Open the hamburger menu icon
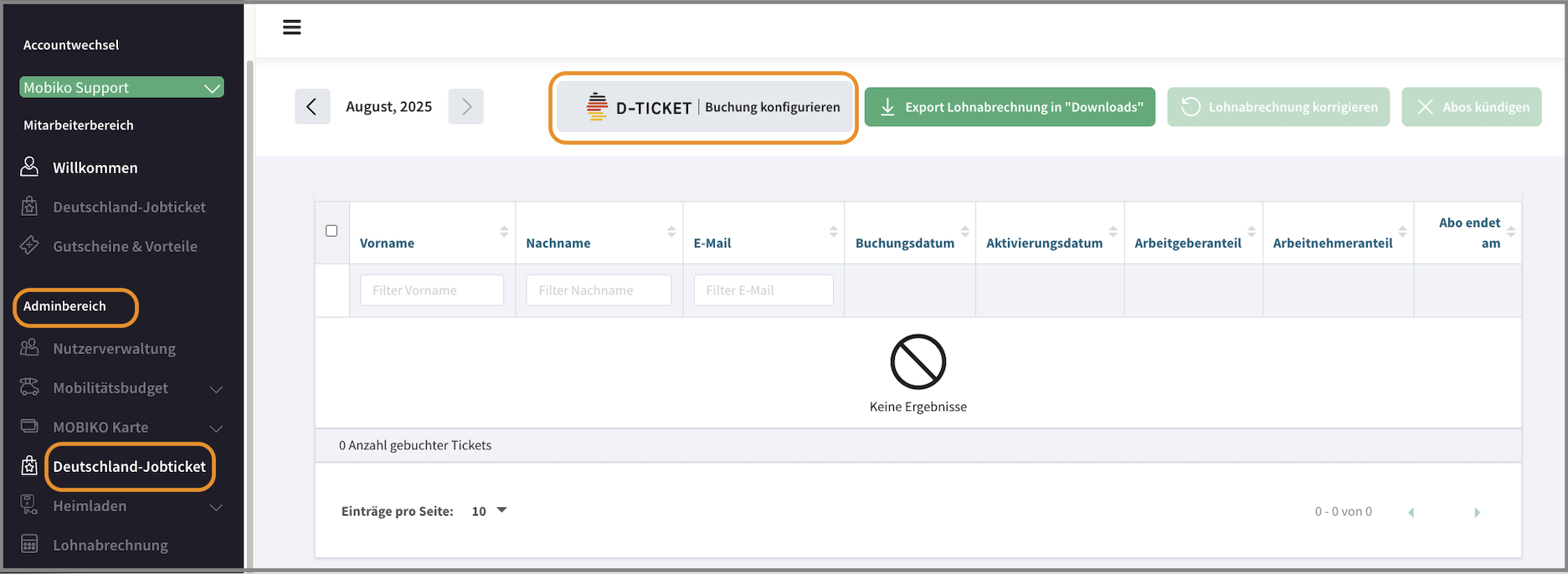The width and height of the screenshot is (1568, 574). (291, 28)
